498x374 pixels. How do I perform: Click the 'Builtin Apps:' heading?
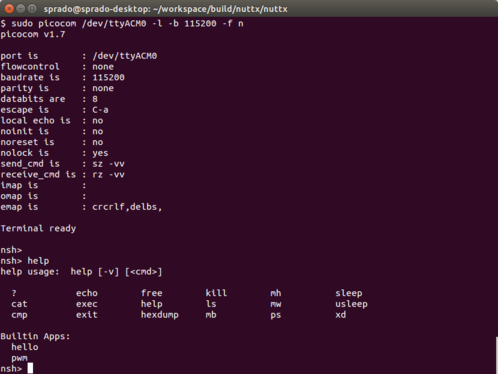point(36,337)
